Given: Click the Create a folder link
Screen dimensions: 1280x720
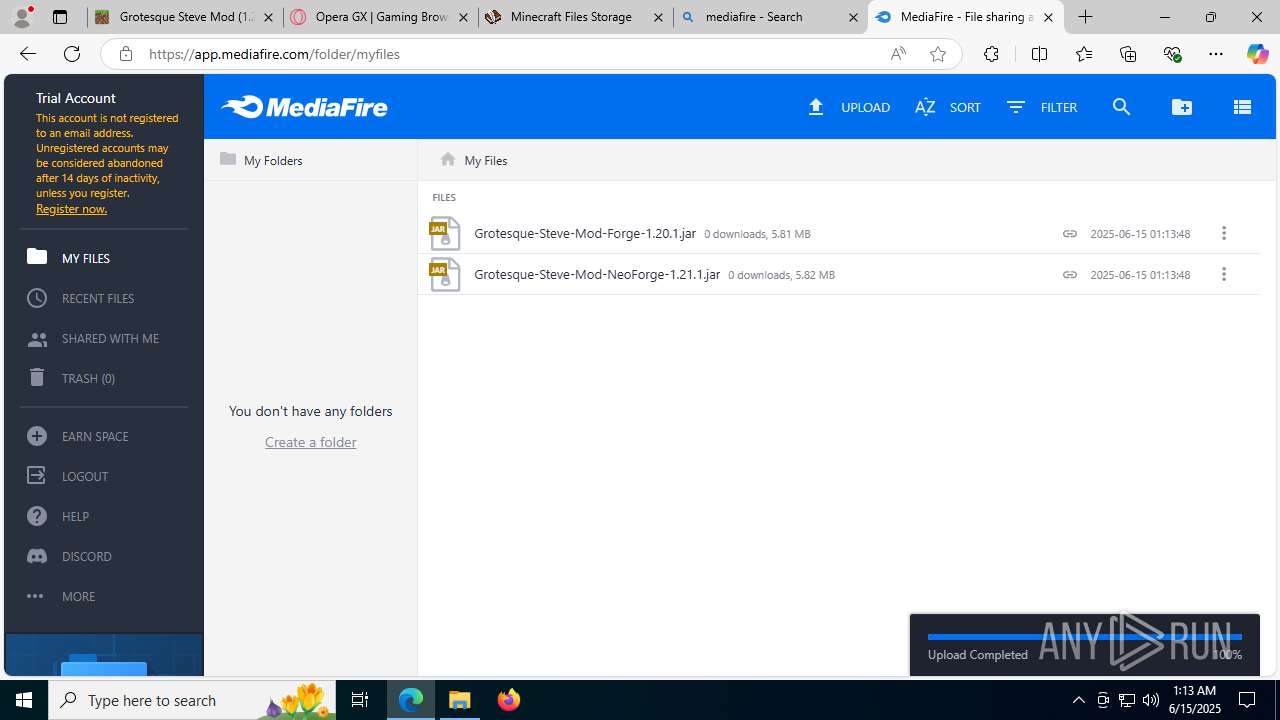Looking at the screenshot, I should (x=310, y=442).
